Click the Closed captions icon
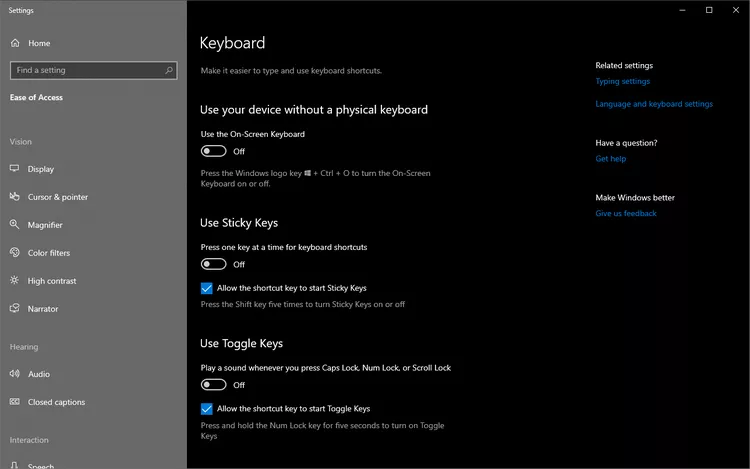The image size is (750, 469). click(15, 402)
